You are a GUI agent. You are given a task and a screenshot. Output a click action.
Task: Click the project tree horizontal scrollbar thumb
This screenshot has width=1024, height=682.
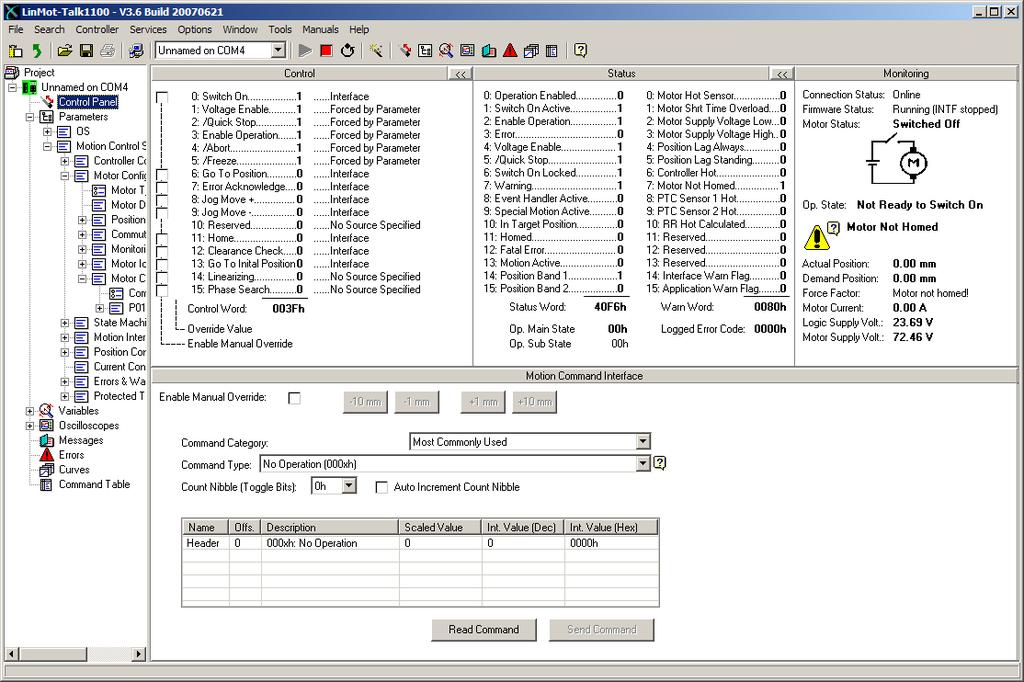point(53,653)
